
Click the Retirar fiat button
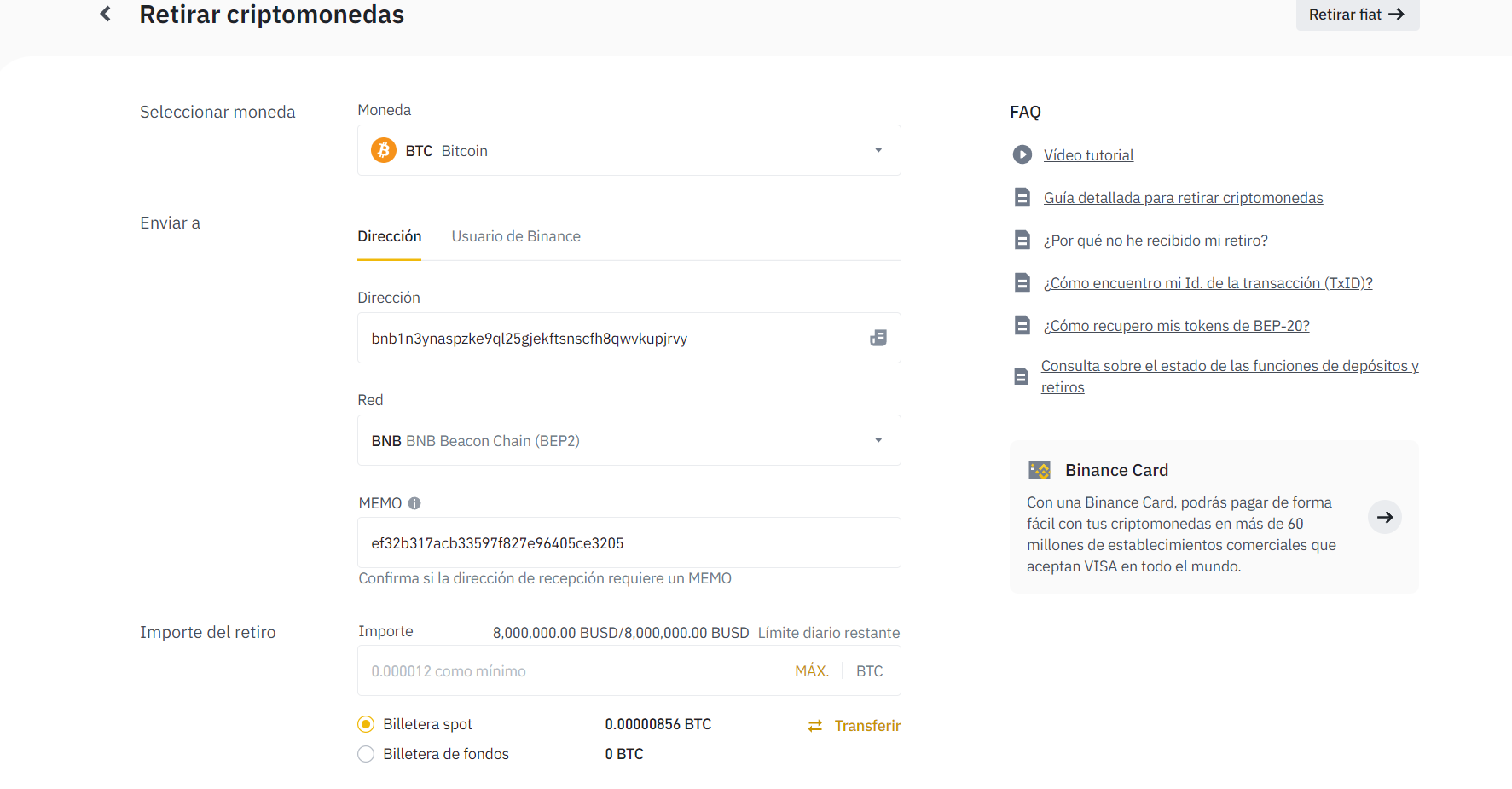pos(1357,15)
